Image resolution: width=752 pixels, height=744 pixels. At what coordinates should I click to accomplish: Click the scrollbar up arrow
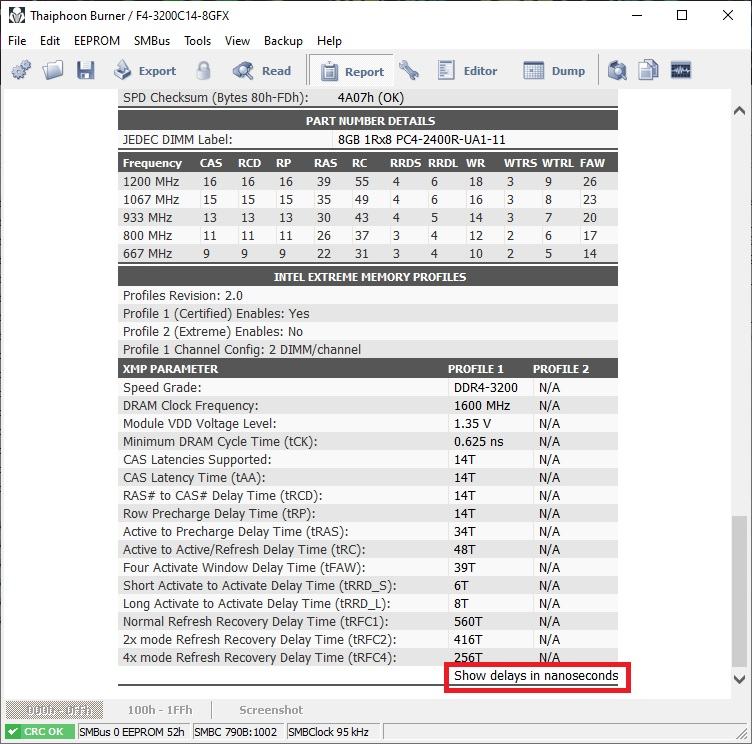click(x=739, y=111)
